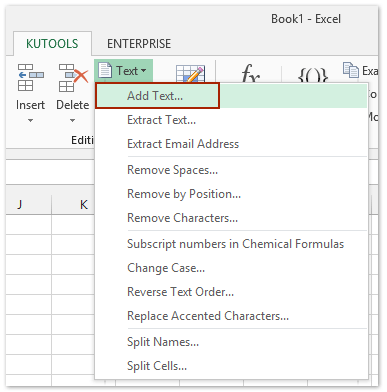This screenshot has width=387, height=392.
Task: Collapse the Text dropdown menu arrow
Action: tap(144, 71)
